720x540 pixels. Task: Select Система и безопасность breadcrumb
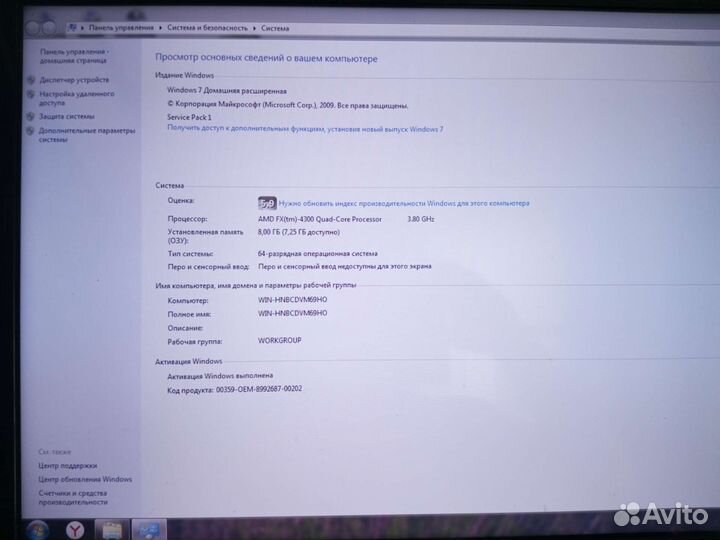tap(207, 28)
